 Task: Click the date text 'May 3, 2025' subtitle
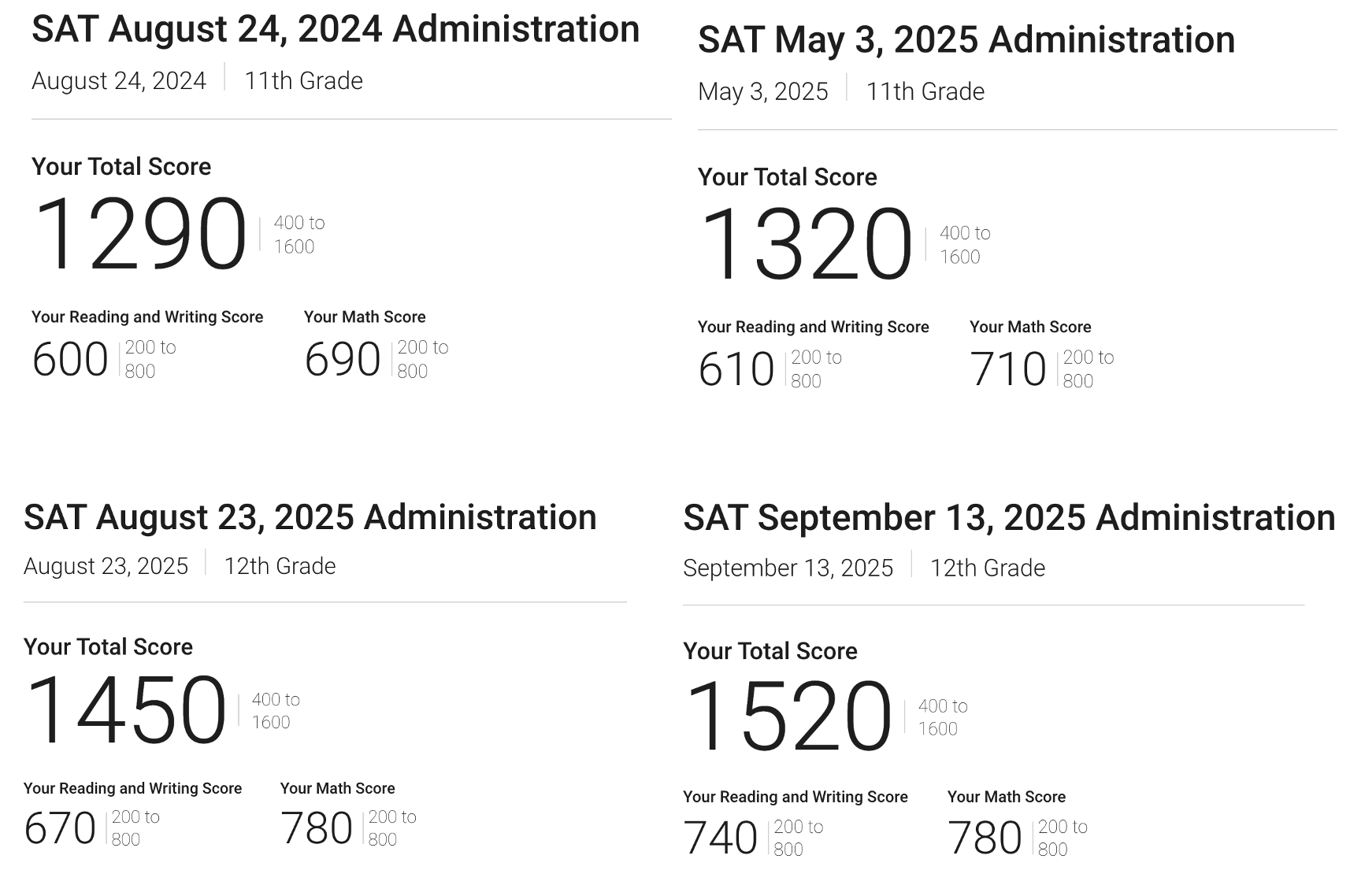(x=762, y=92)
